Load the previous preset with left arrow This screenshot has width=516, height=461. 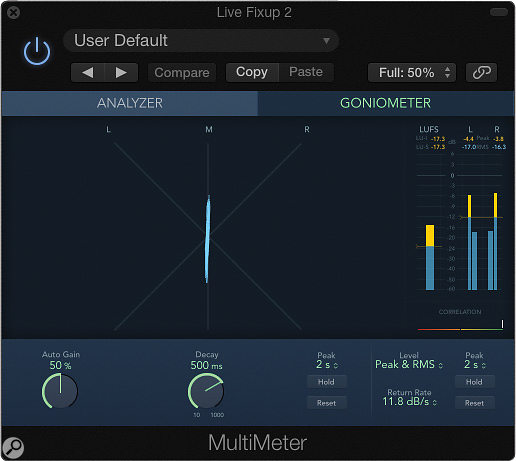88,72
